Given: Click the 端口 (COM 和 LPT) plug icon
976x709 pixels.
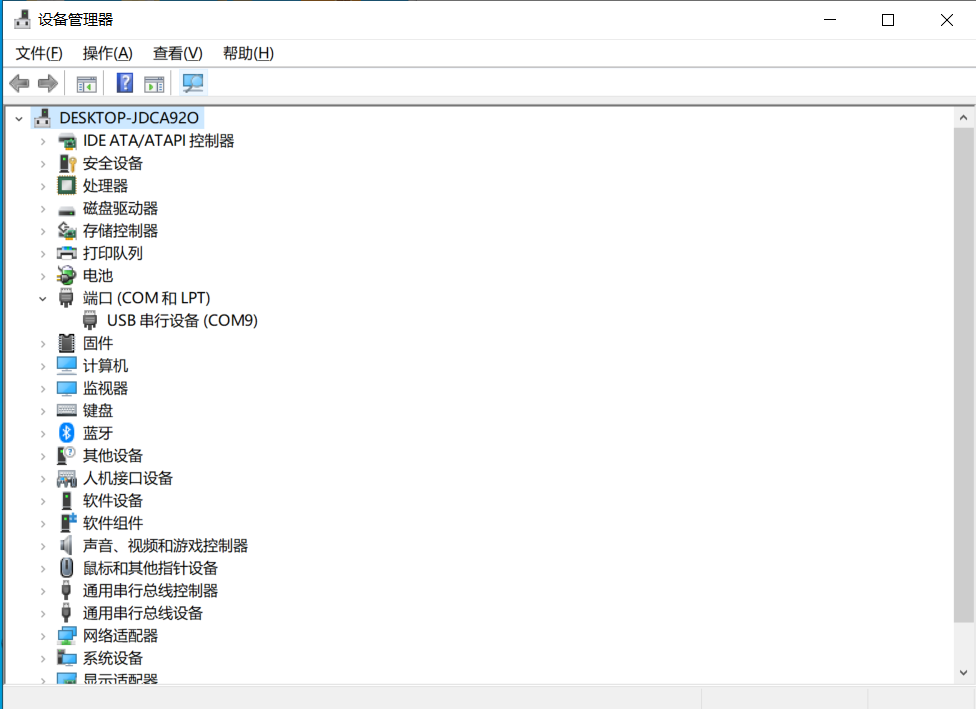Looking at the screenshot, I should click(66, 298).
